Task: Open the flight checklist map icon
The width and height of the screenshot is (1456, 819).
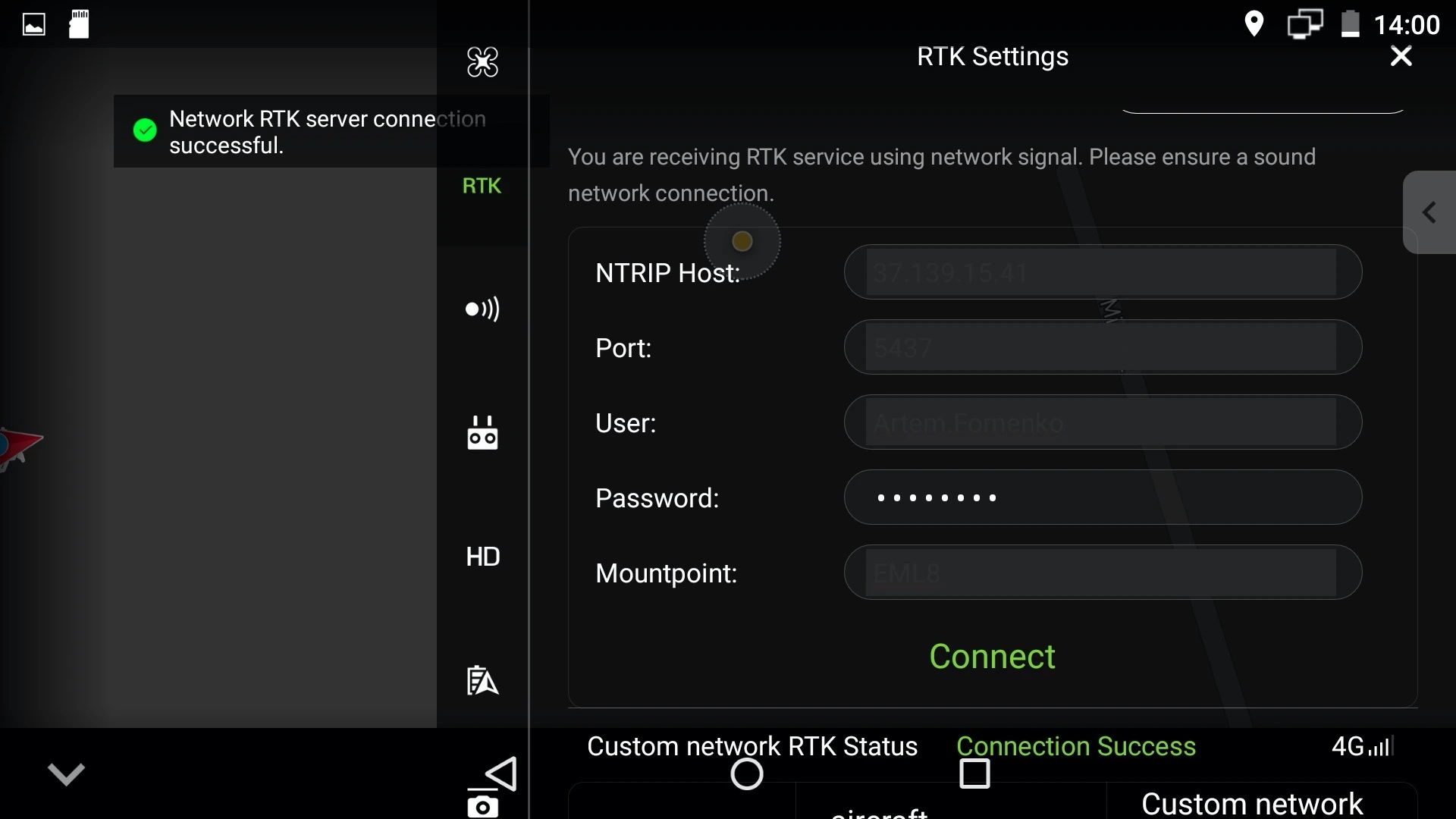Action: pos(482,680)
